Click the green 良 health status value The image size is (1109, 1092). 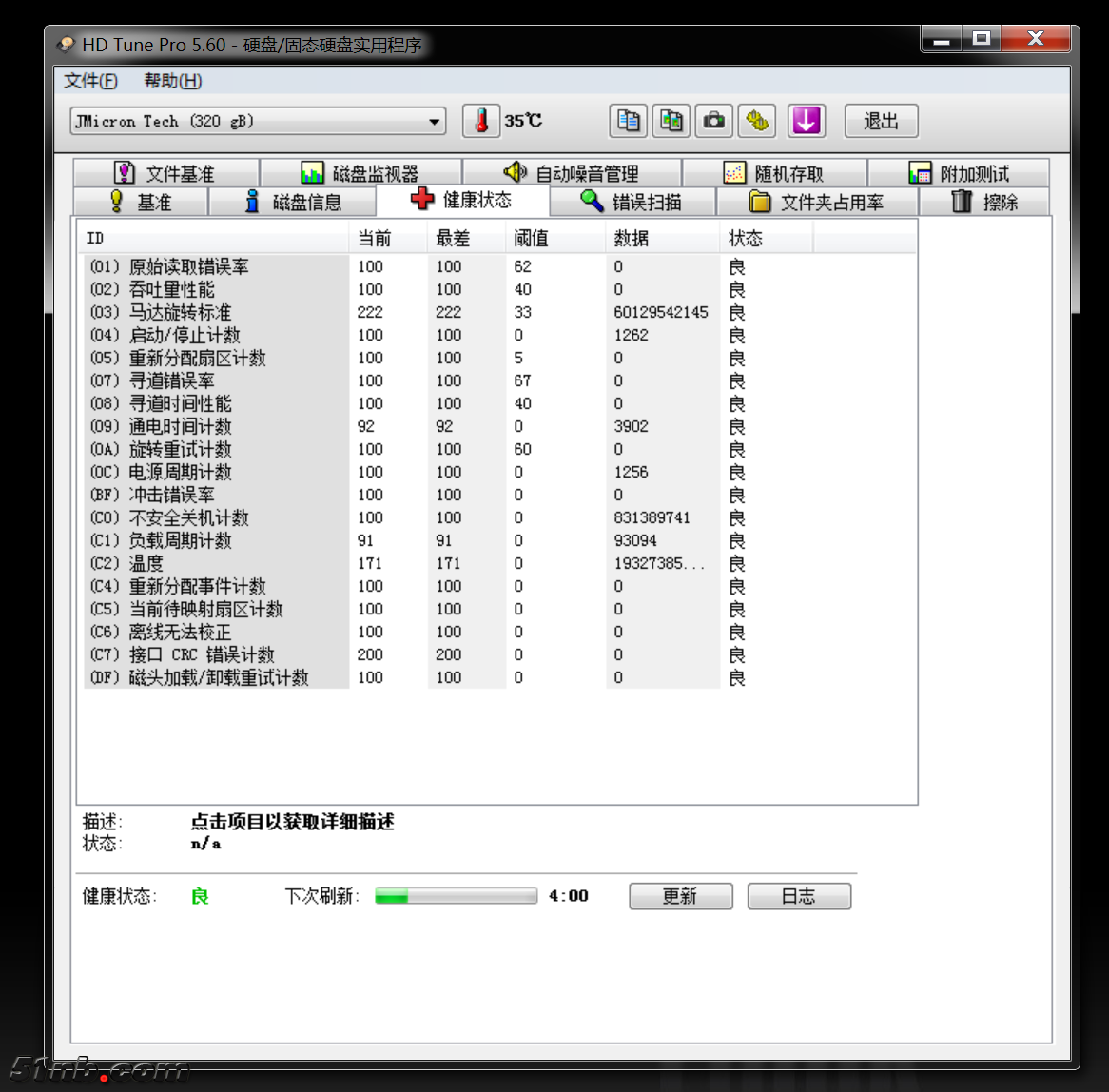[x=200, y=896]
